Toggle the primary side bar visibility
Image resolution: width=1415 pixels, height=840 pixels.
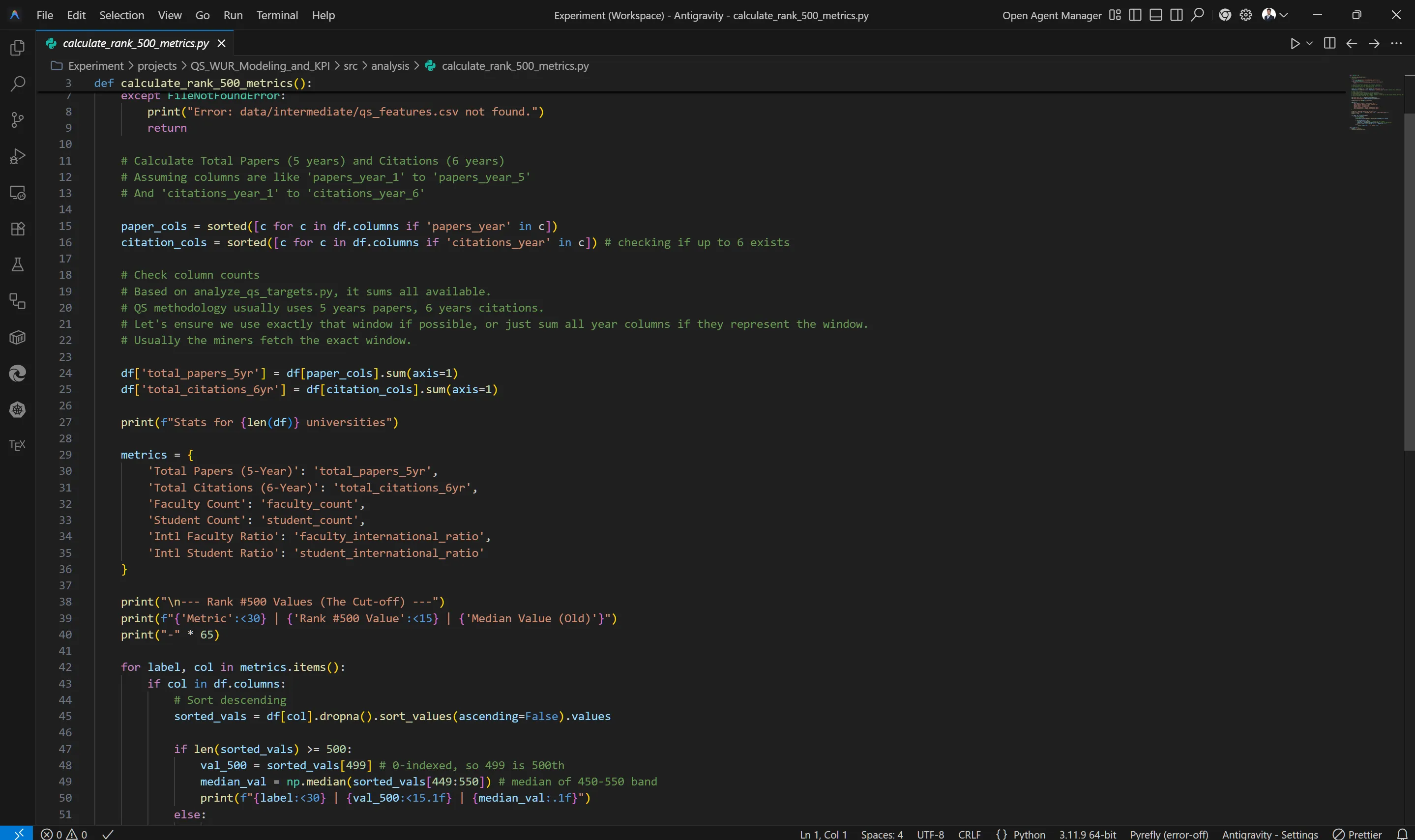point(1135,15)
